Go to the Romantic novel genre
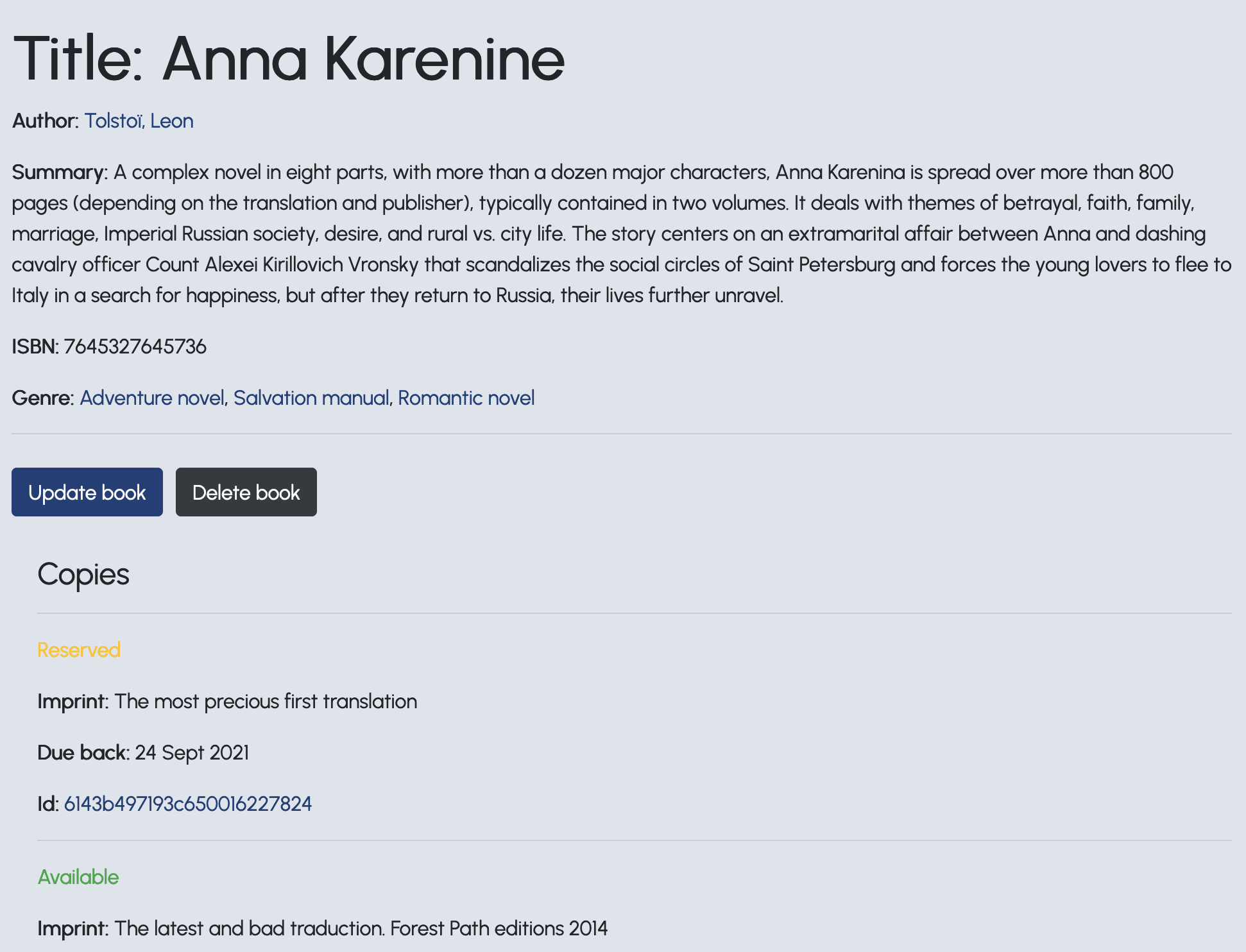 coord(466,398)
